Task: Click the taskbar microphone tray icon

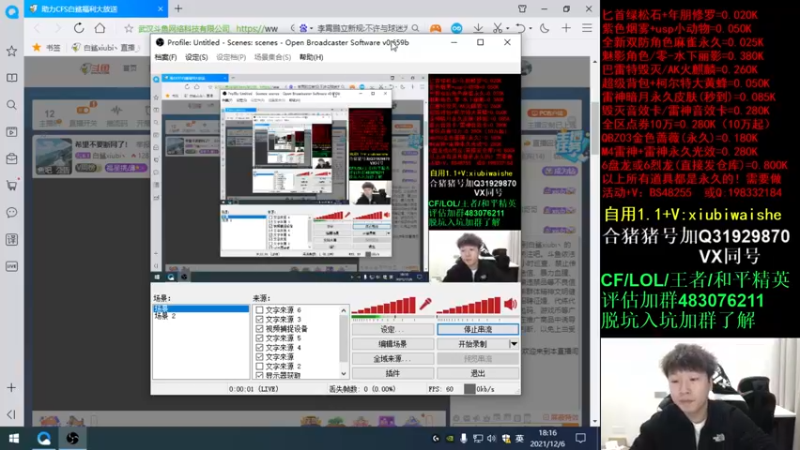Action: point(463,438)
